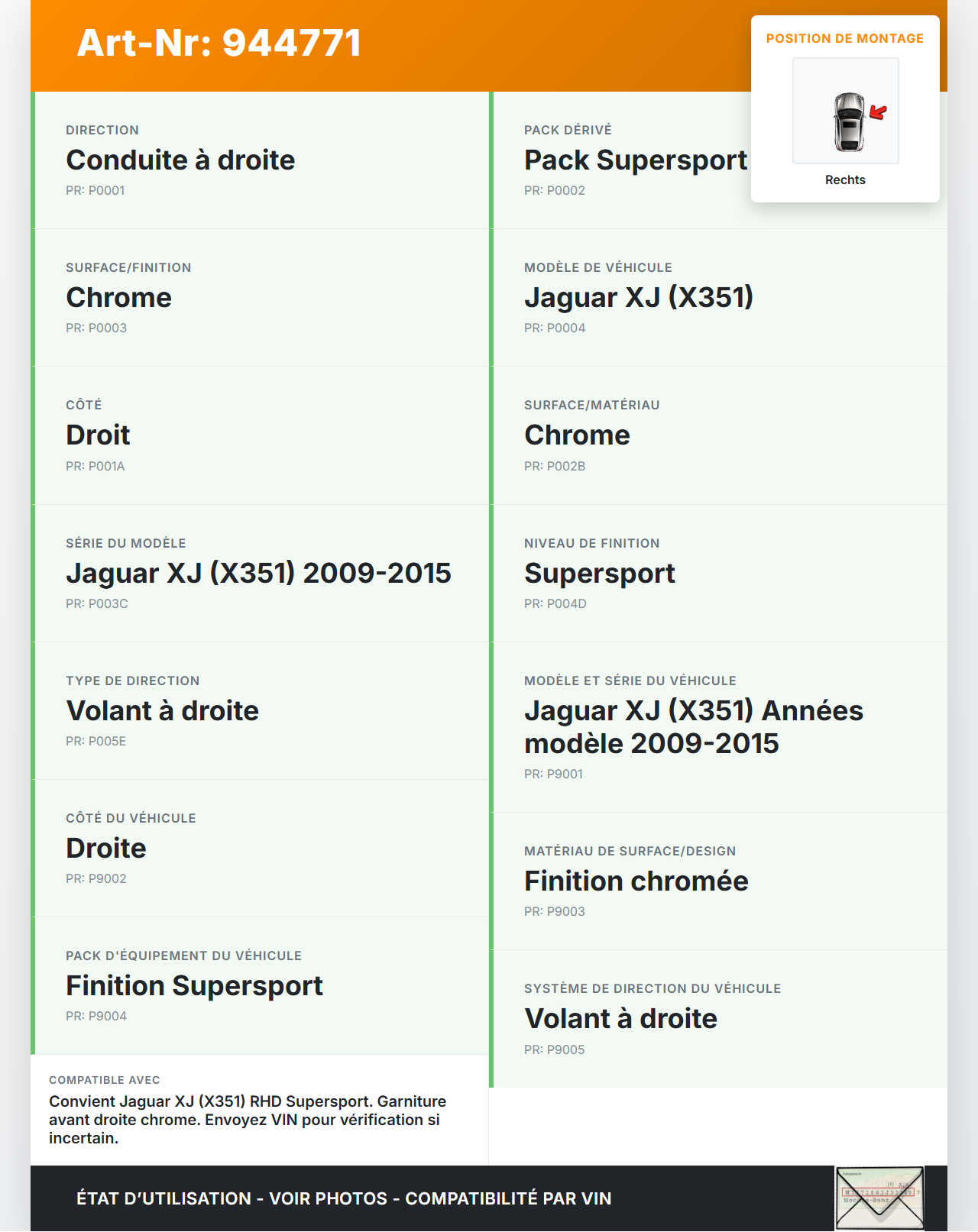Click the 'Pack Supersport' spec value

635,160
